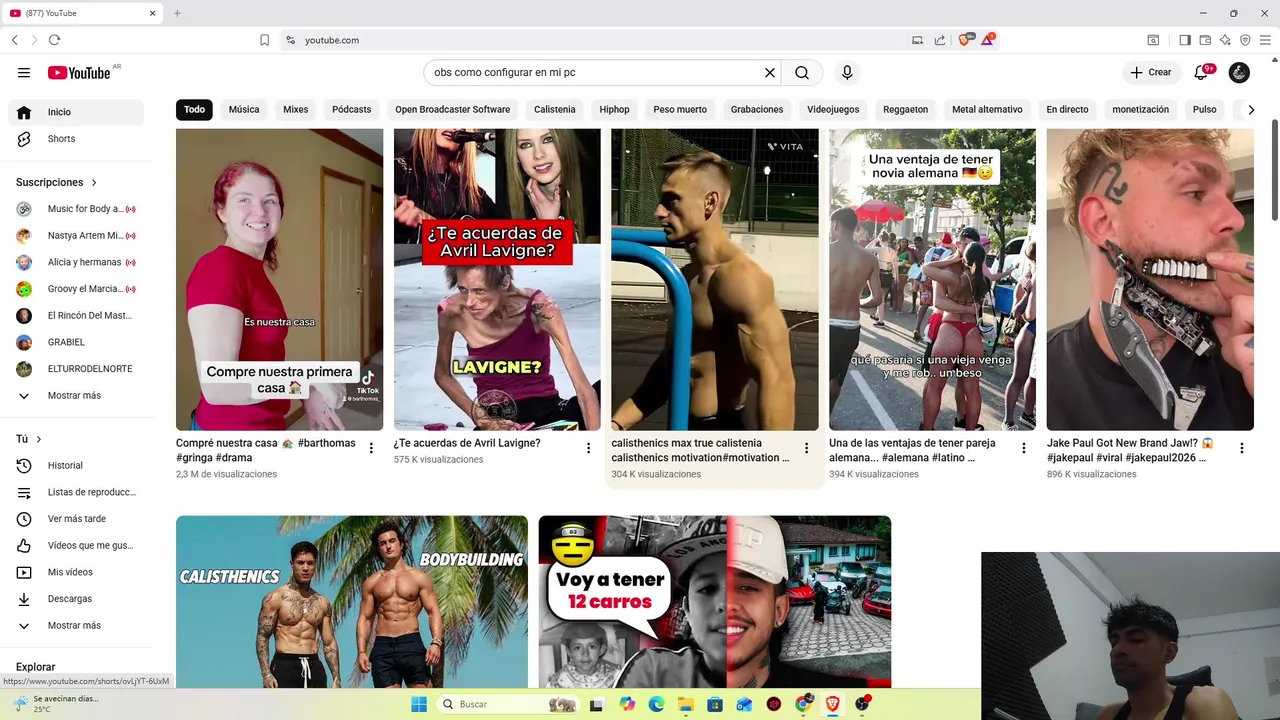
Task: Expand the Suscripciones section chevron
Action: point(94,182)
